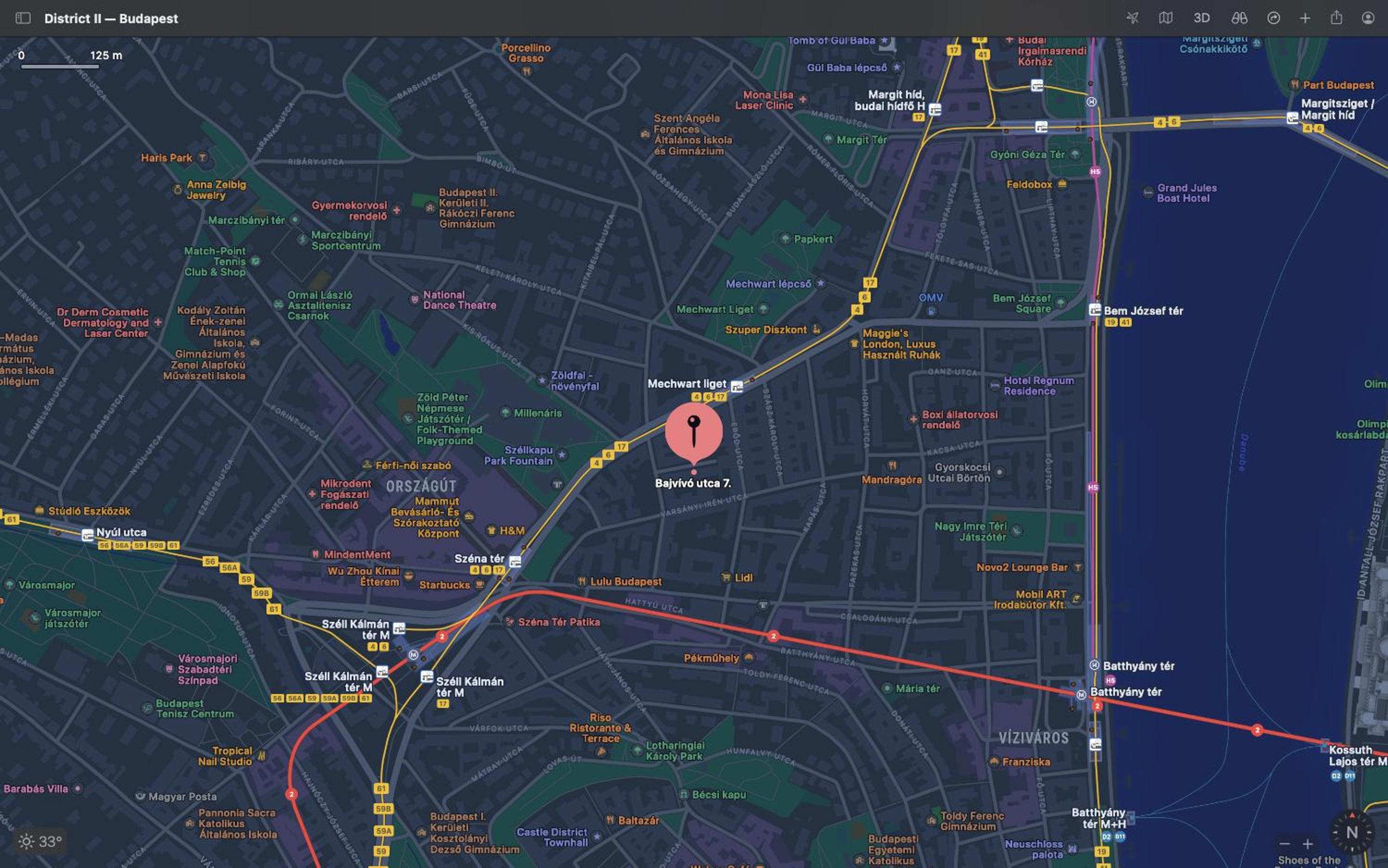Click the Szélkapu Park Fountain star icon
The width and height of the screenshot is (1388, 868).
coord(562,455)
